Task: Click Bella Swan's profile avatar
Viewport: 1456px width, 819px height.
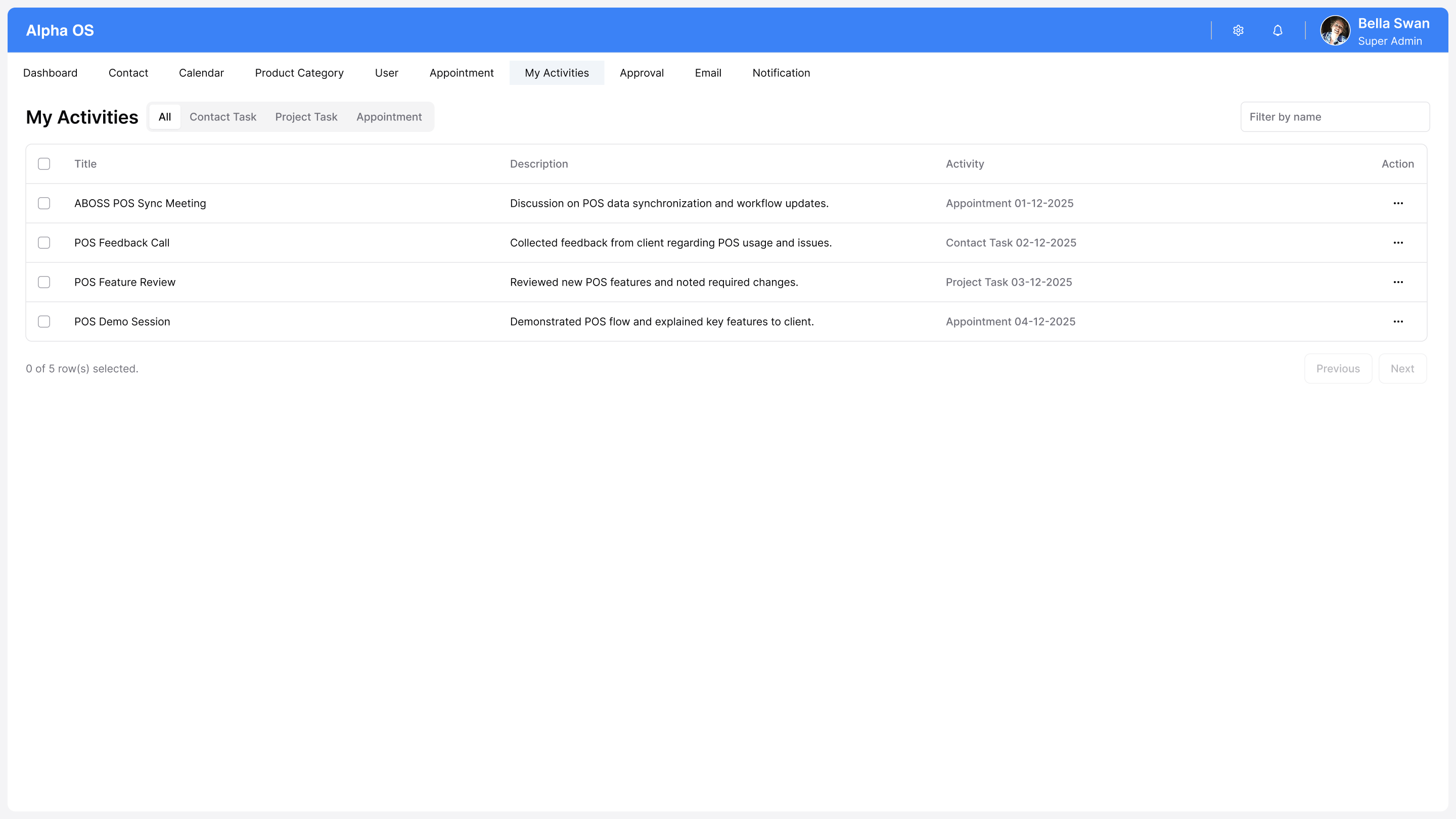Action: pyautogui.click(x=1335, y=30)
